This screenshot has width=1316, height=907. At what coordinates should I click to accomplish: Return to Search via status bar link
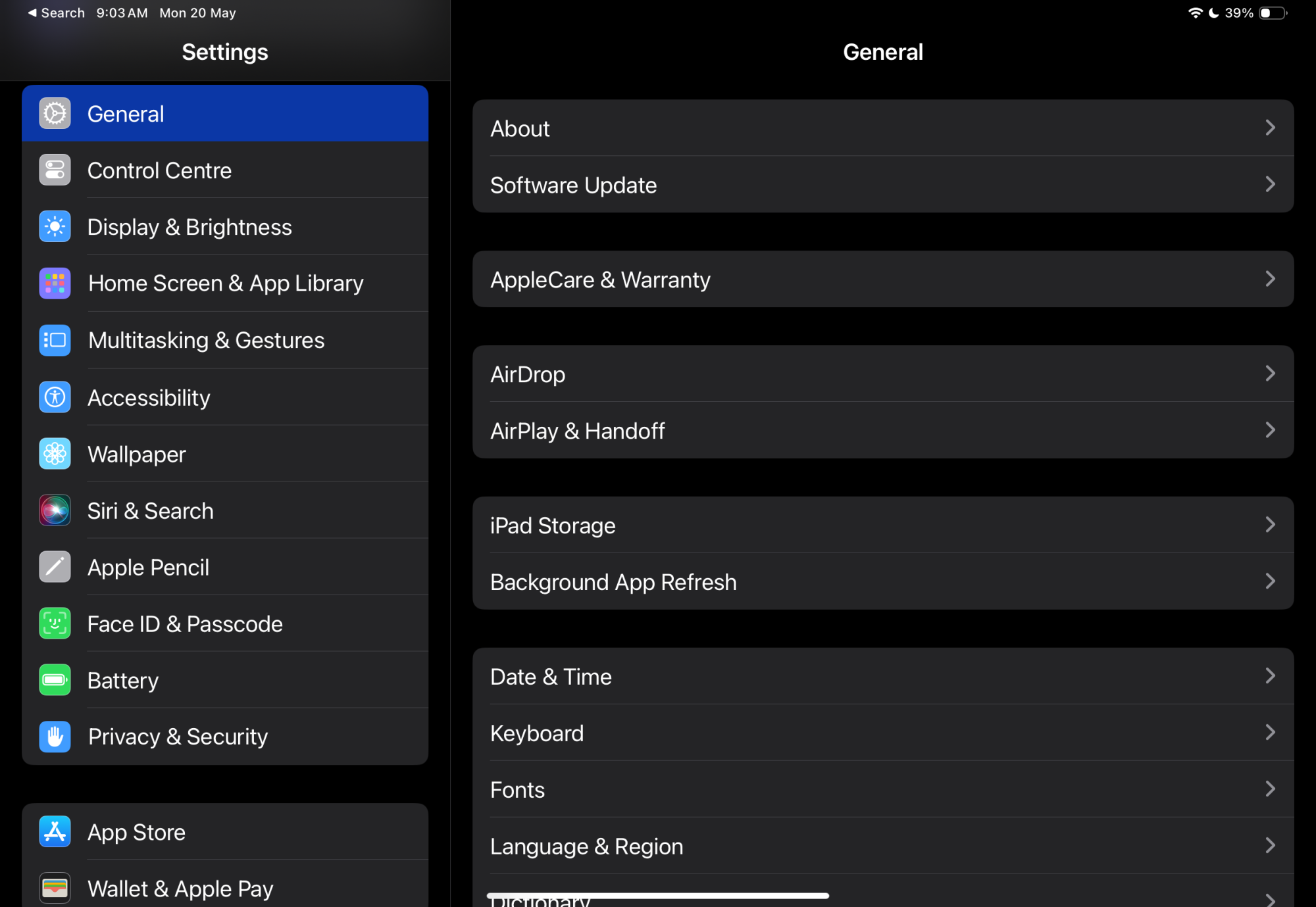(57, 13)
